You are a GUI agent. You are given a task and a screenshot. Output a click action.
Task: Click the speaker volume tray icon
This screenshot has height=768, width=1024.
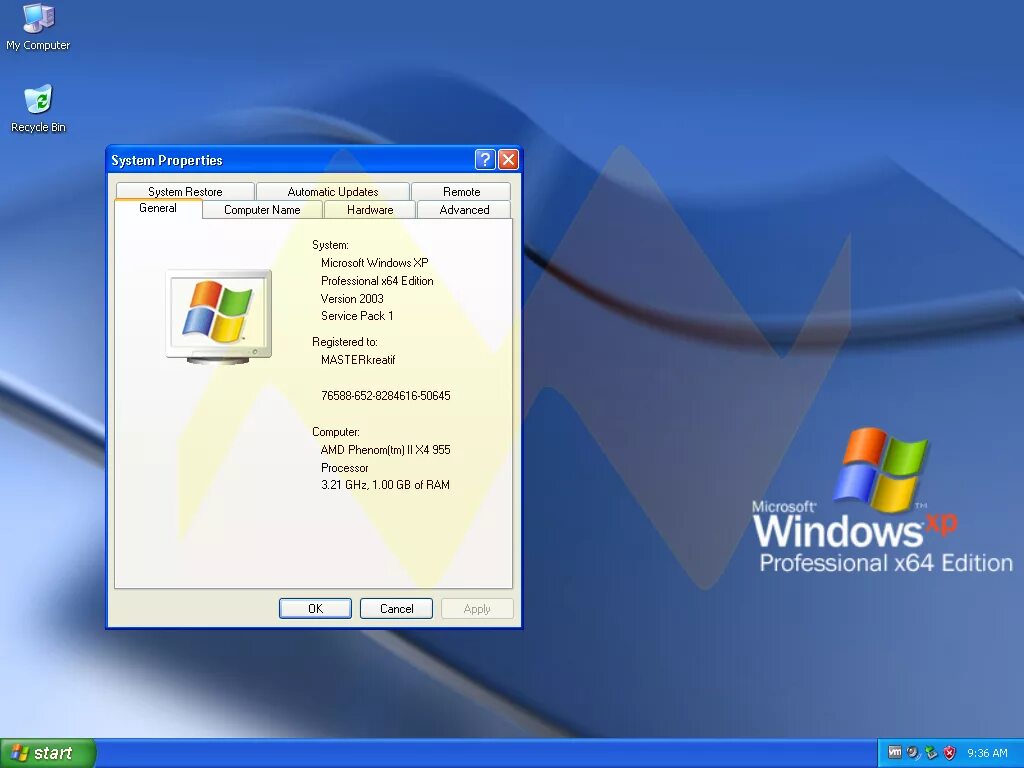click(x=913, y=752)
